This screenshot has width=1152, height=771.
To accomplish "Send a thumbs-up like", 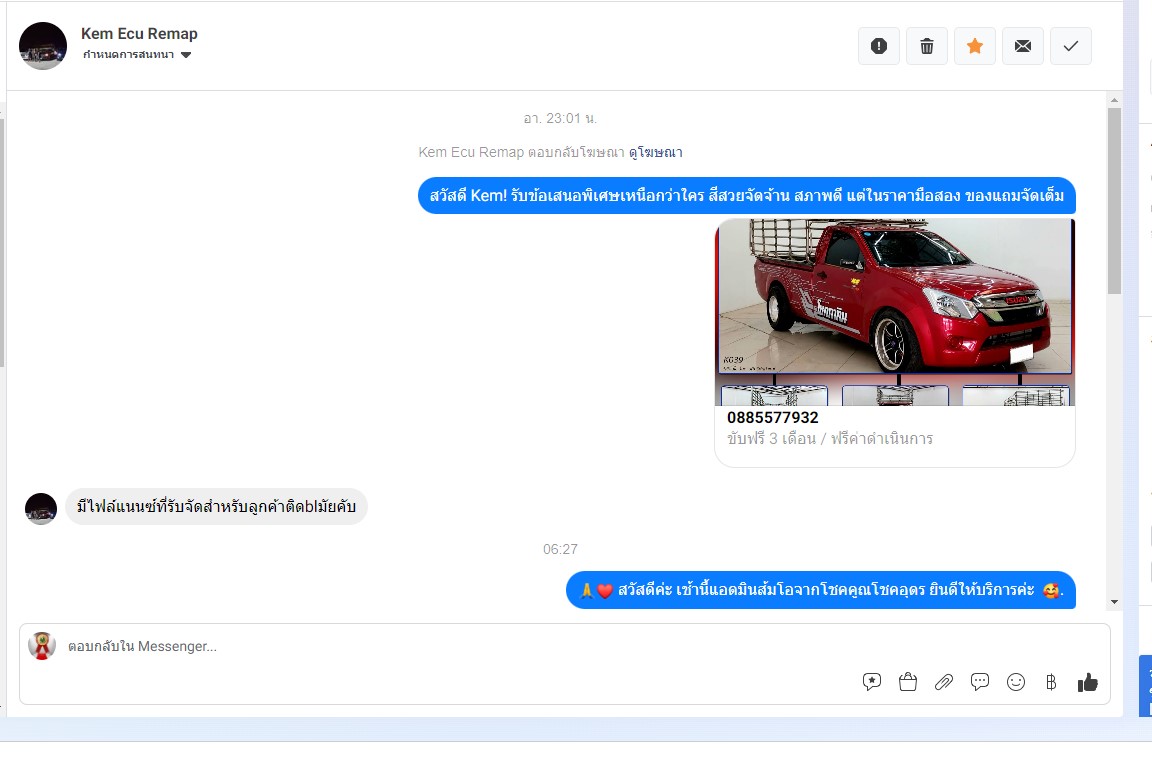I will (1088, 682).
